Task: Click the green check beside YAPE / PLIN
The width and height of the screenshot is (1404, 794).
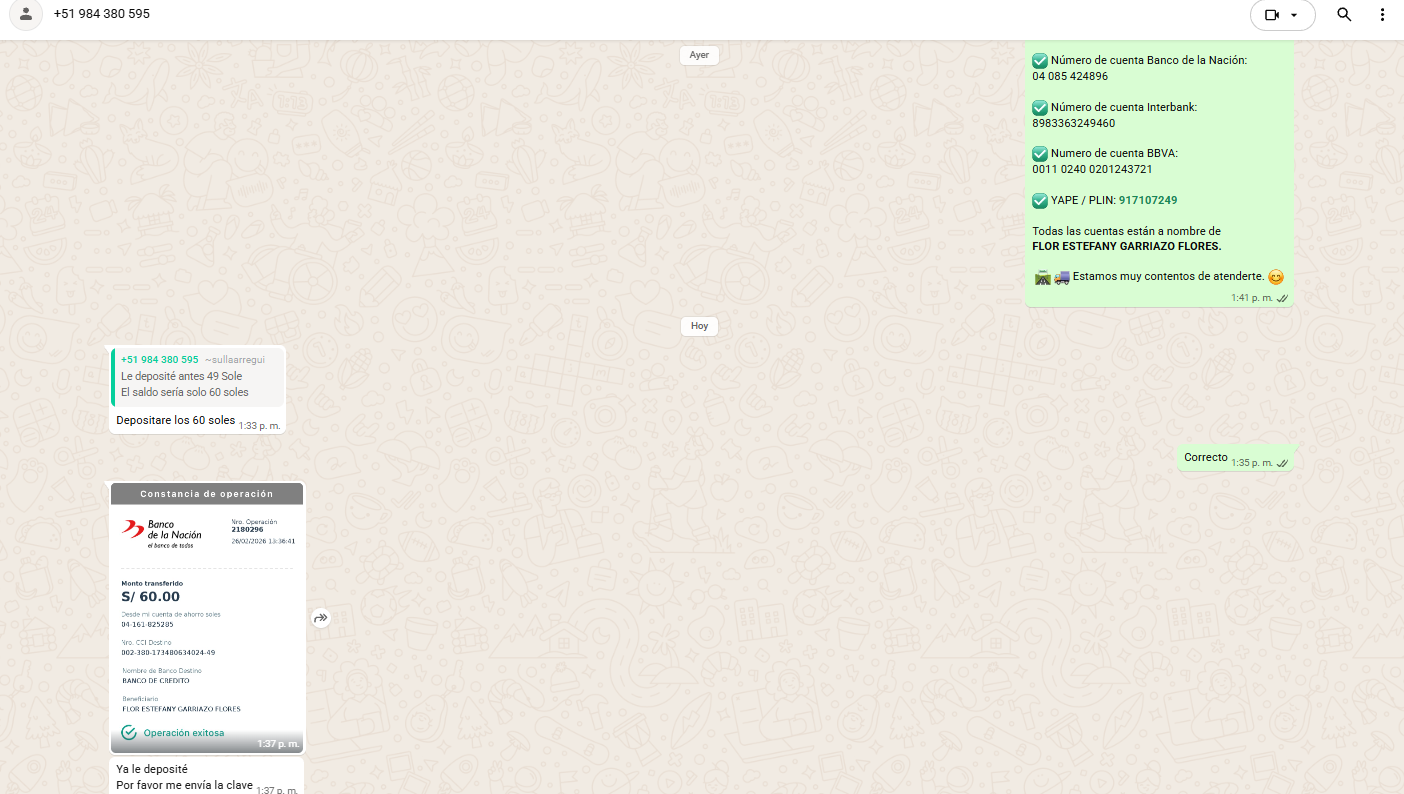Action: click(x=1040, y=200)
